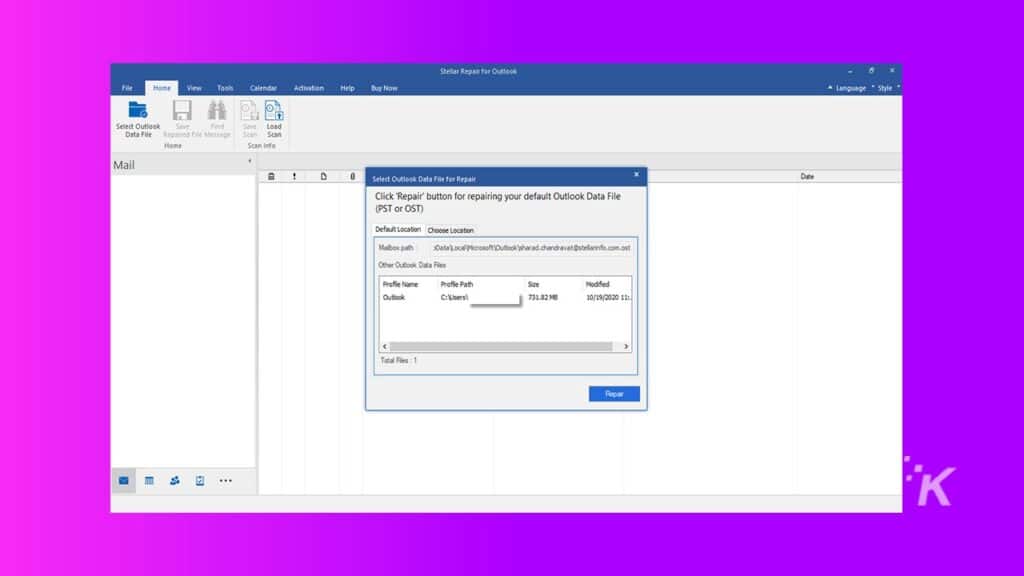Select Outlook profile row

click(505, 298)
